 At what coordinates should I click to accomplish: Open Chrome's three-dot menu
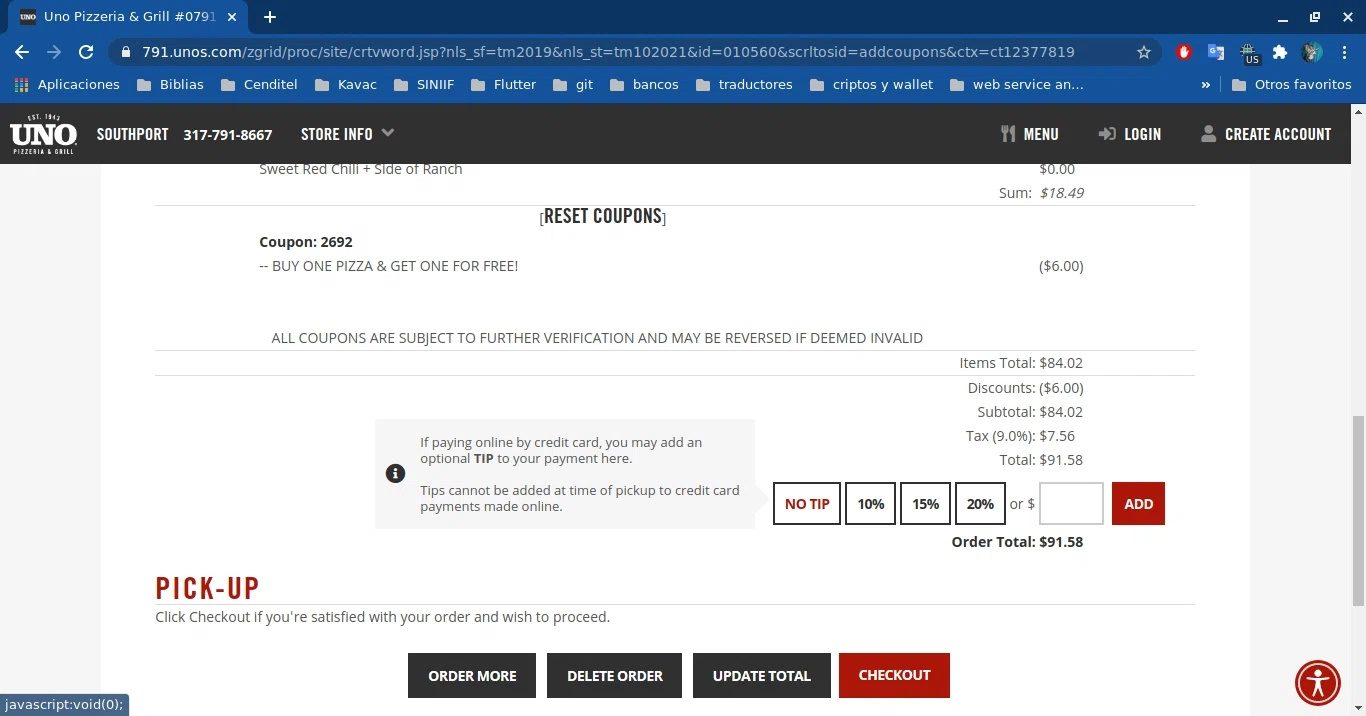point(1343,52)
